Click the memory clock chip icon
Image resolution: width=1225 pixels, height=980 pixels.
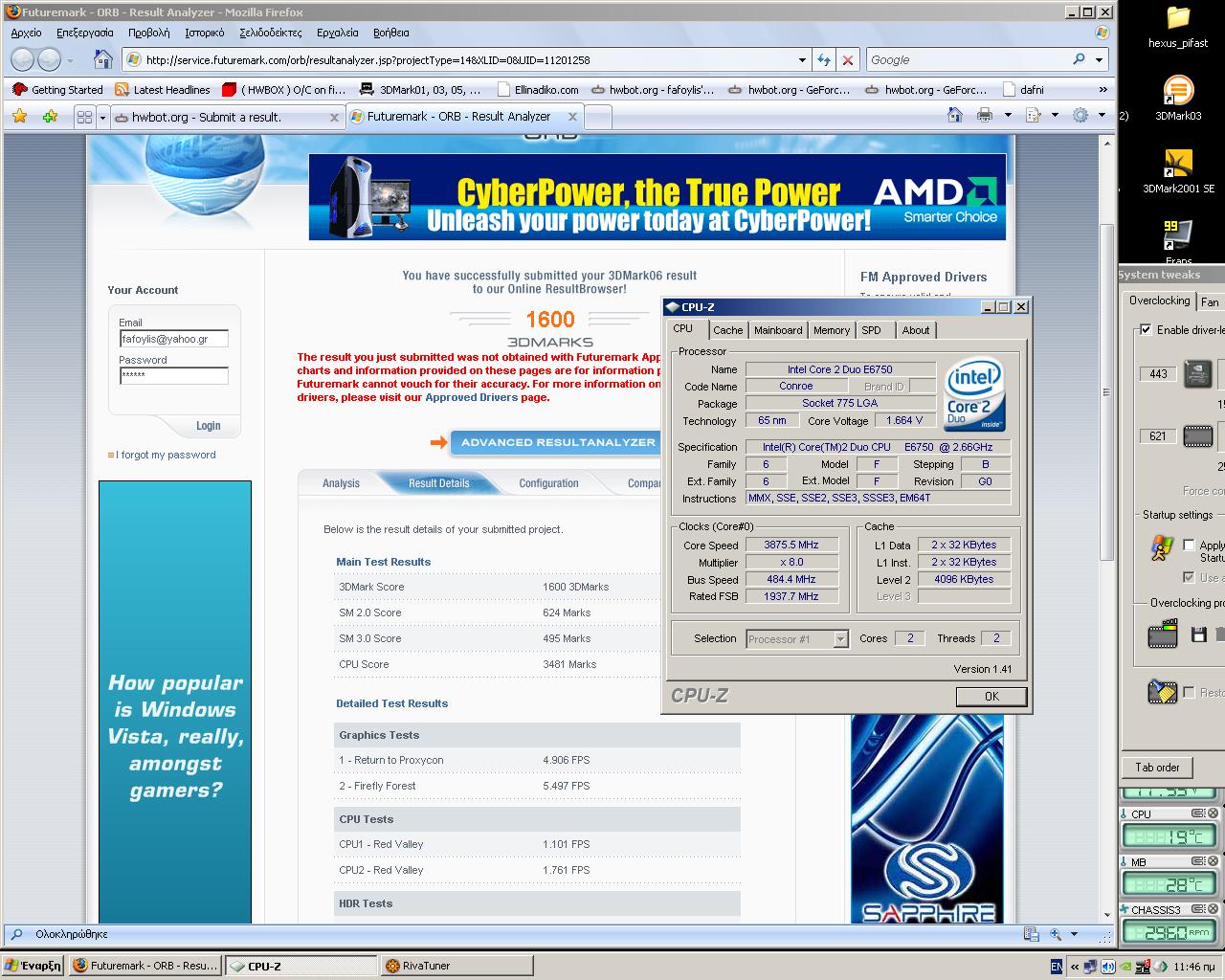coord(1197,436)
